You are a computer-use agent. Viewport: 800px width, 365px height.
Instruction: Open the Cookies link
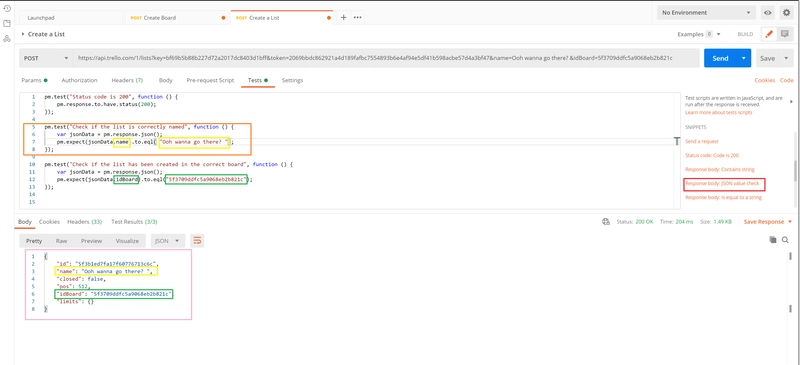(765, 80)
